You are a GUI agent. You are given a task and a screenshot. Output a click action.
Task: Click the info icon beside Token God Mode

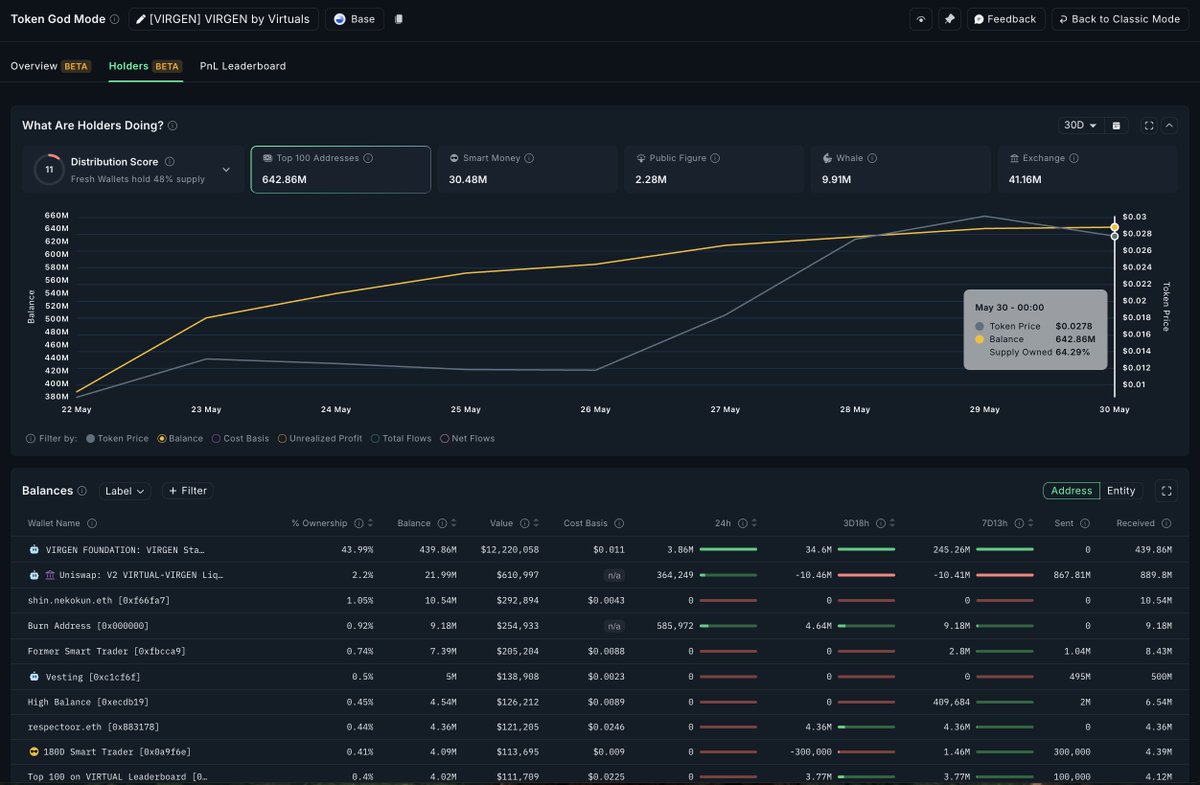point(115,19)
